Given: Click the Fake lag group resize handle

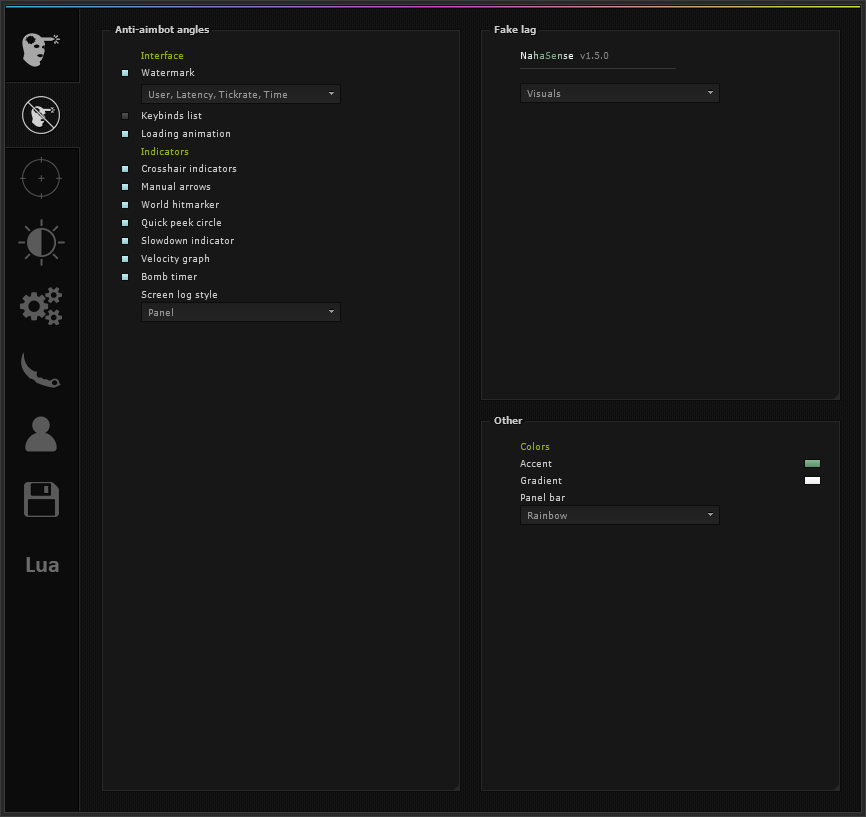Looking at the screenshot, I should pos(837,397).
